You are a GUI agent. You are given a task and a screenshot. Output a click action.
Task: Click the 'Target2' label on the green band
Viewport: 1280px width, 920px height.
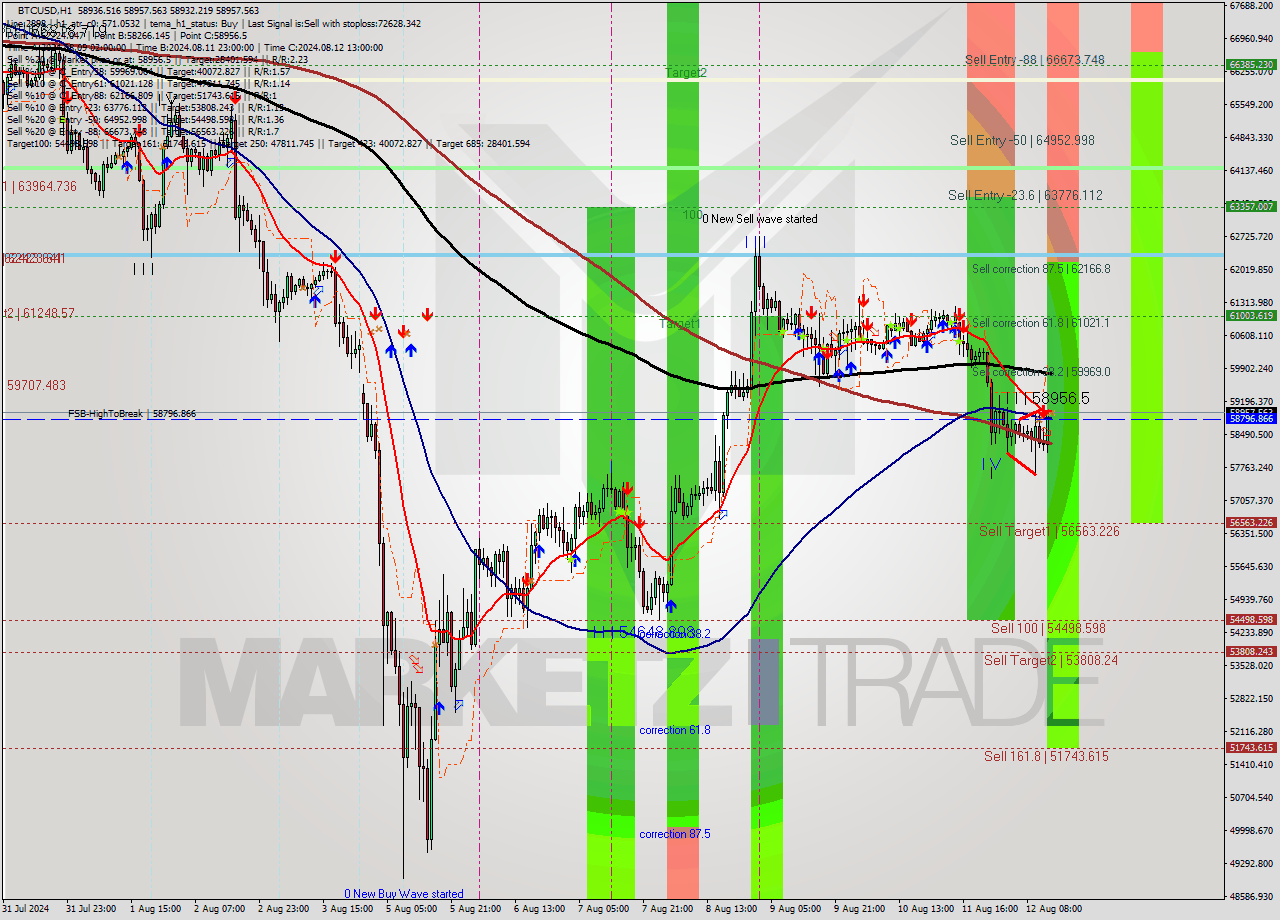[686, 73]
